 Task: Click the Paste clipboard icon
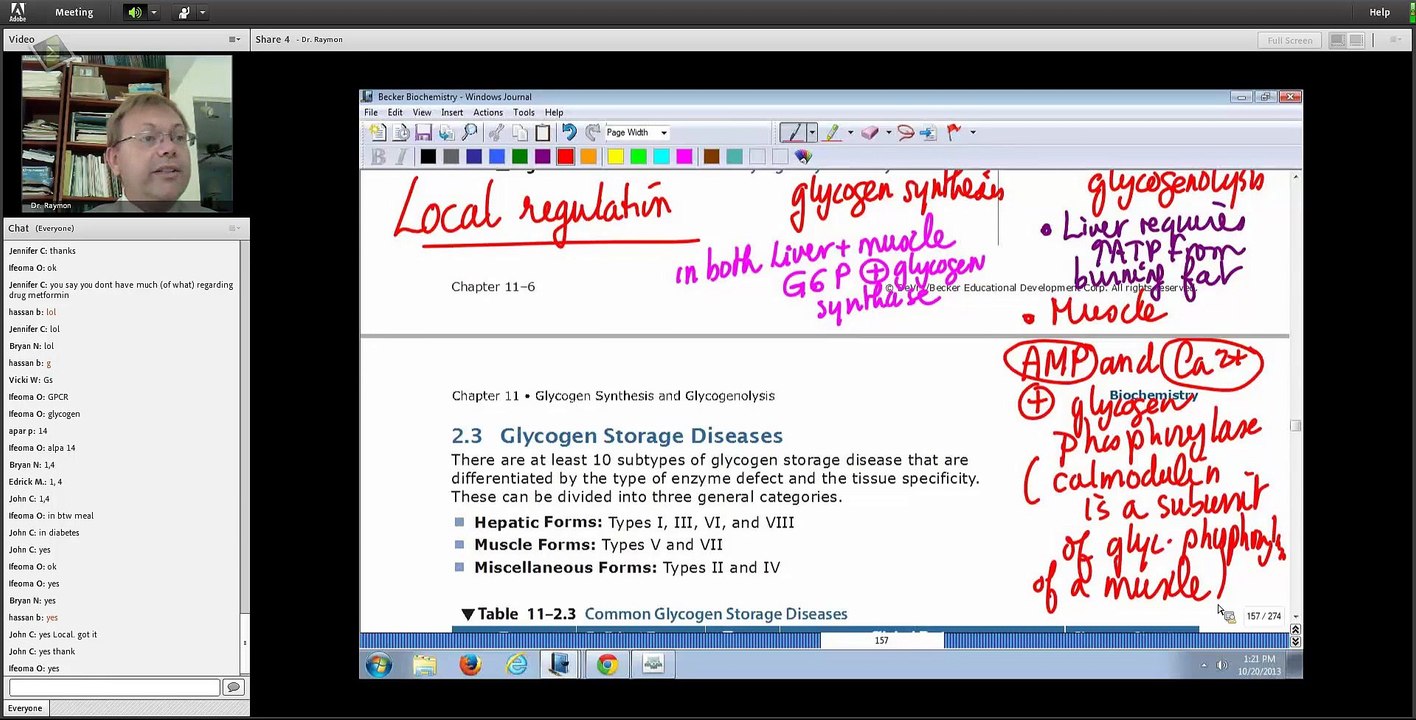tap(542, 132)
